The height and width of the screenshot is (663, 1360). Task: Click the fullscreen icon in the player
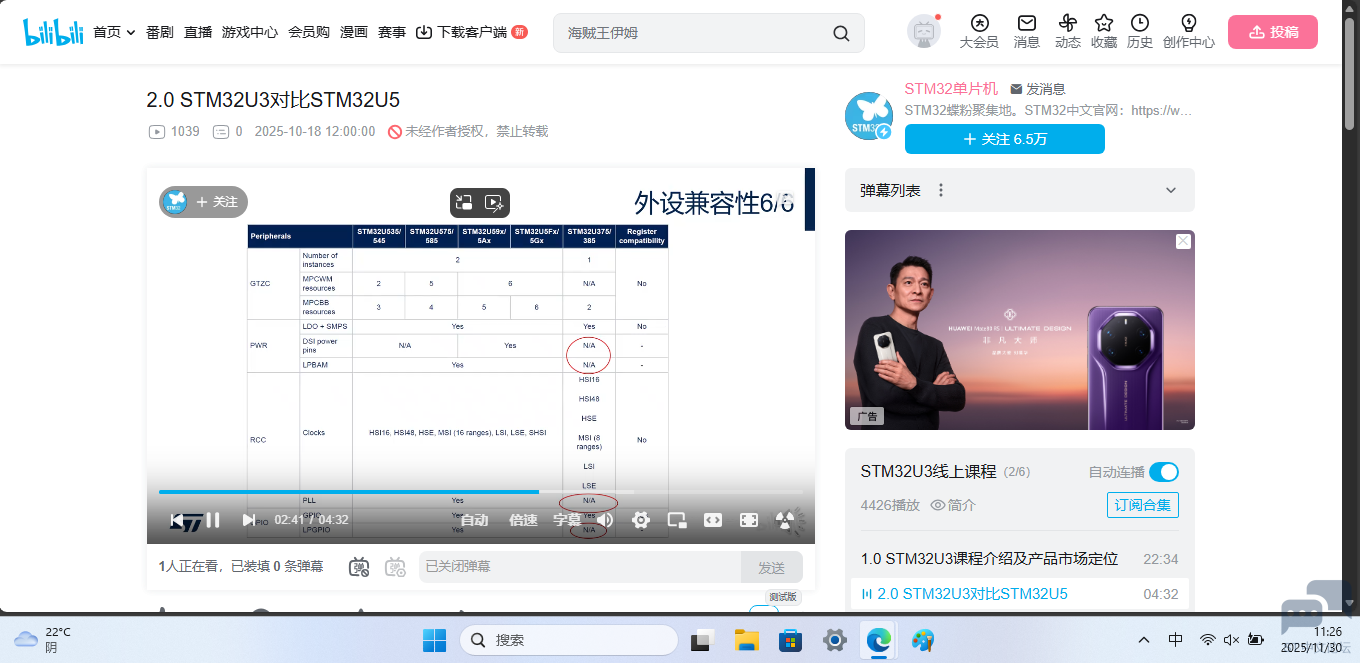click(748, 520)
